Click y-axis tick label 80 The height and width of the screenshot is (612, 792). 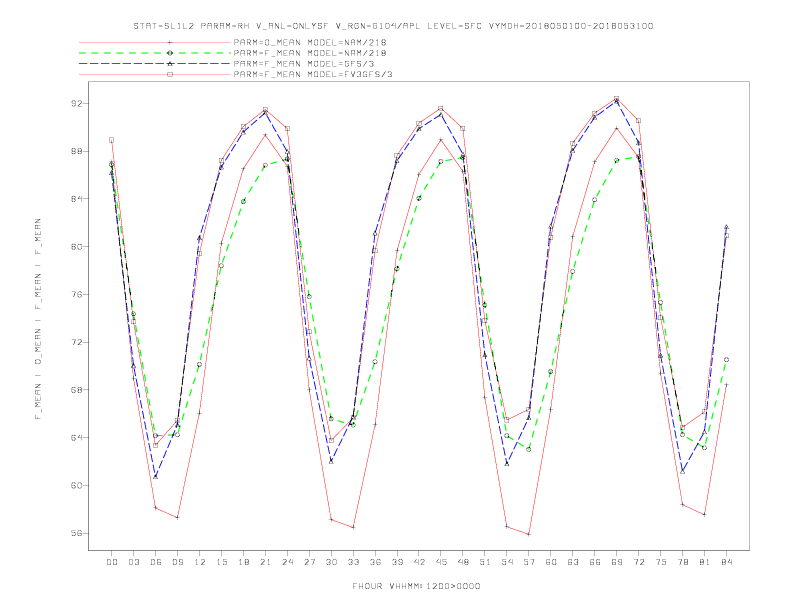point(75,246)
